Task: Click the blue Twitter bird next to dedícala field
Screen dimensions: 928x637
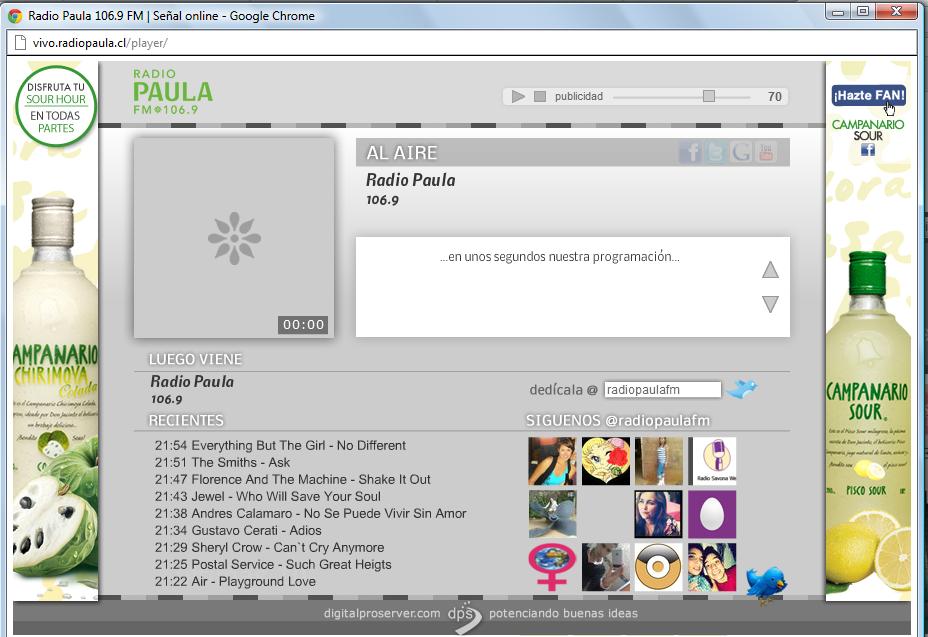Action: point(742,388)
